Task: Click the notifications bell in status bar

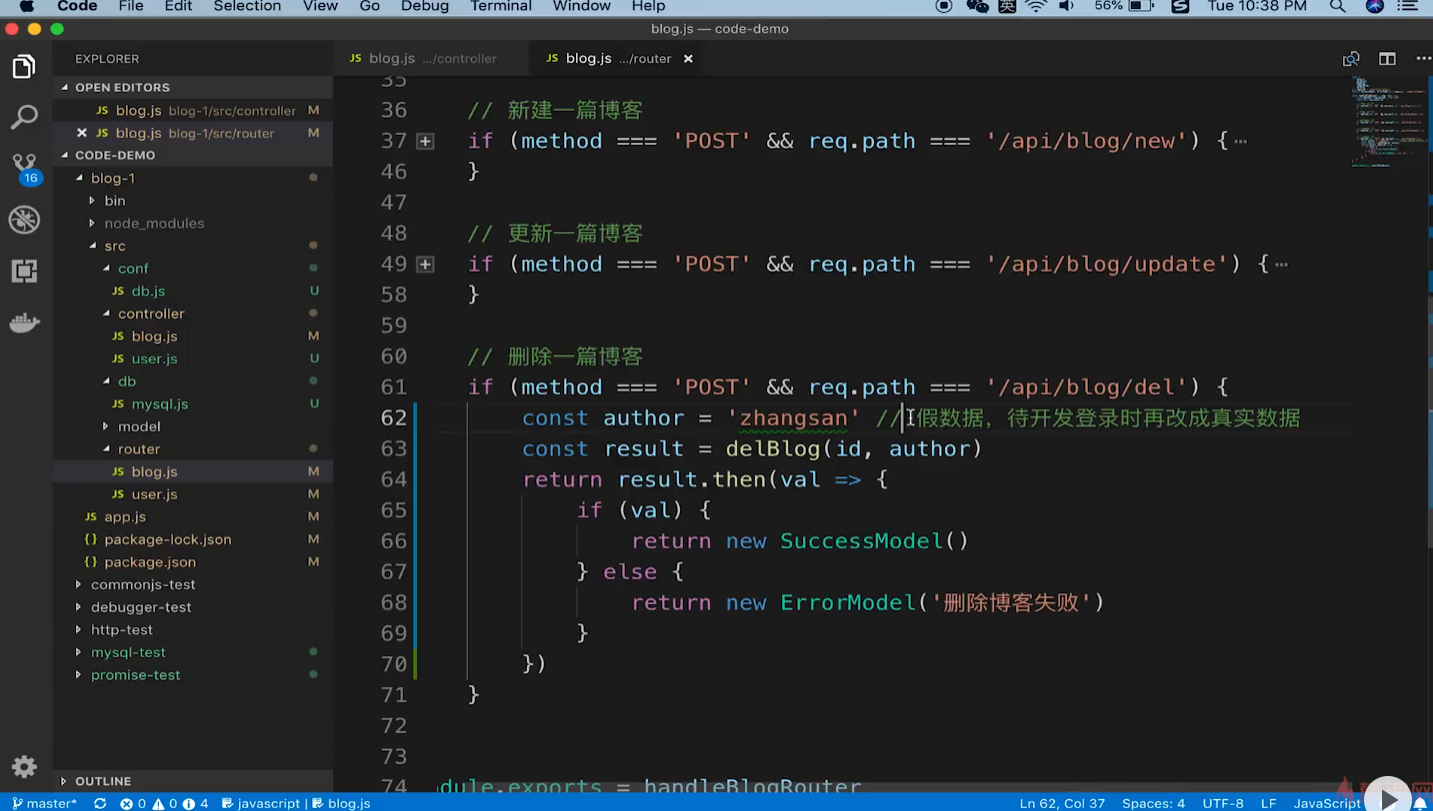Action: click(1420, 803)
